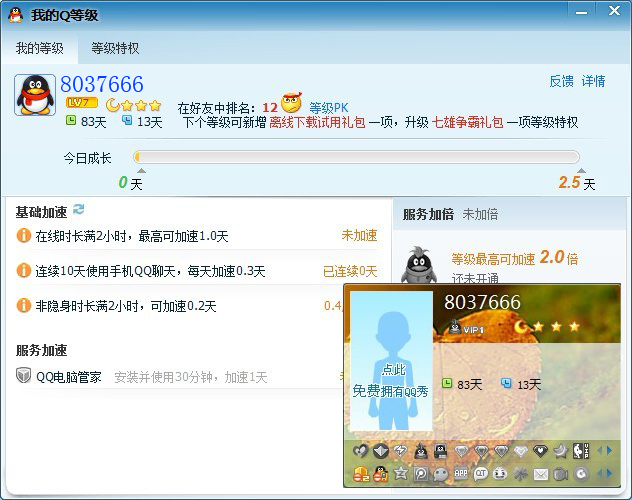Screen dimensions: 632x500
Task: Click the green clock icon beside 83天 in the header
Action: (71, 120)
